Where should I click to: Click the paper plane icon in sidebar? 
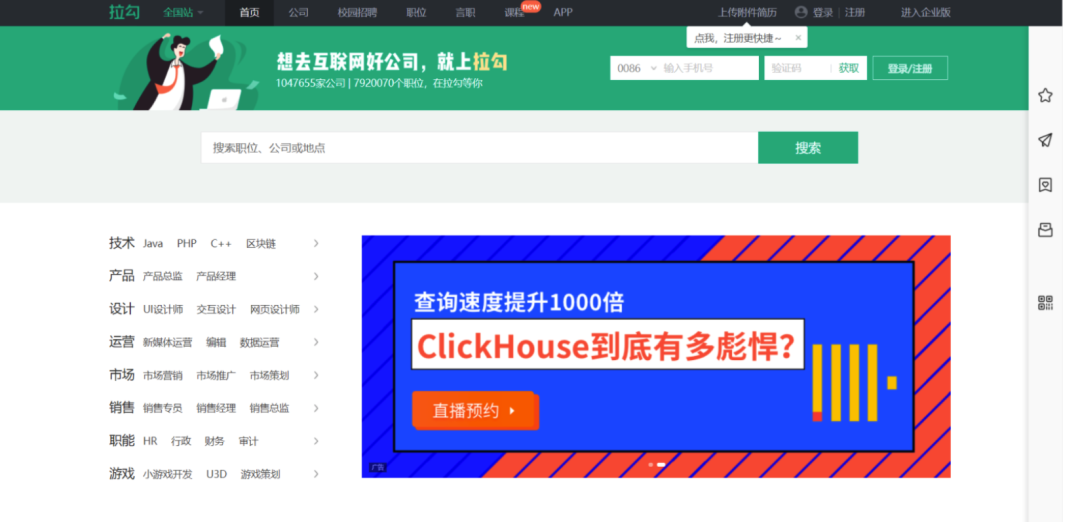point(1045,140)
